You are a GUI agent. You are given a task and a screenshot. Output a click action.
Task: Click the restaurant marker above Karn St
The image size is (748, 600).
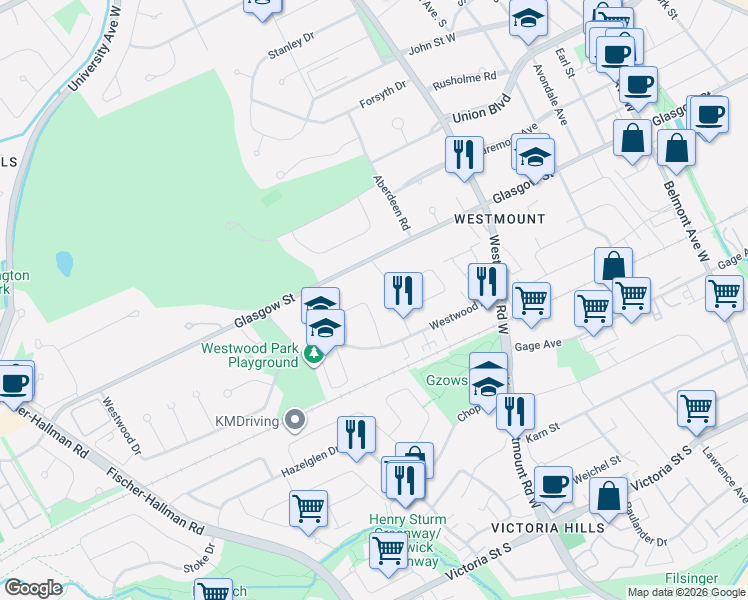tap(515, 415)
